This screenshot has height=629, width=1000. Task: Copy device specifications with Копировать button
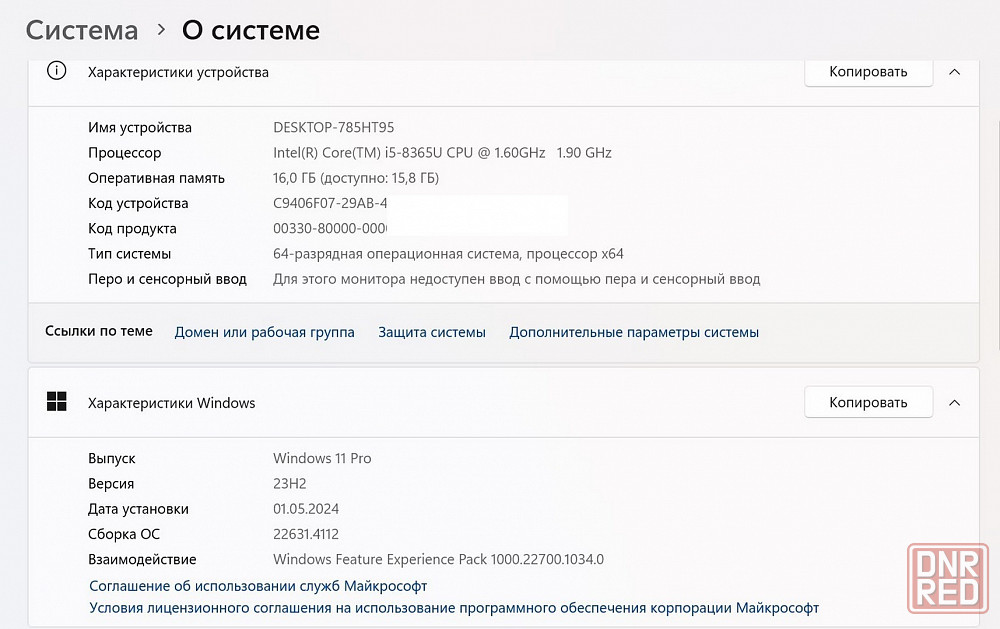point(868,71)
